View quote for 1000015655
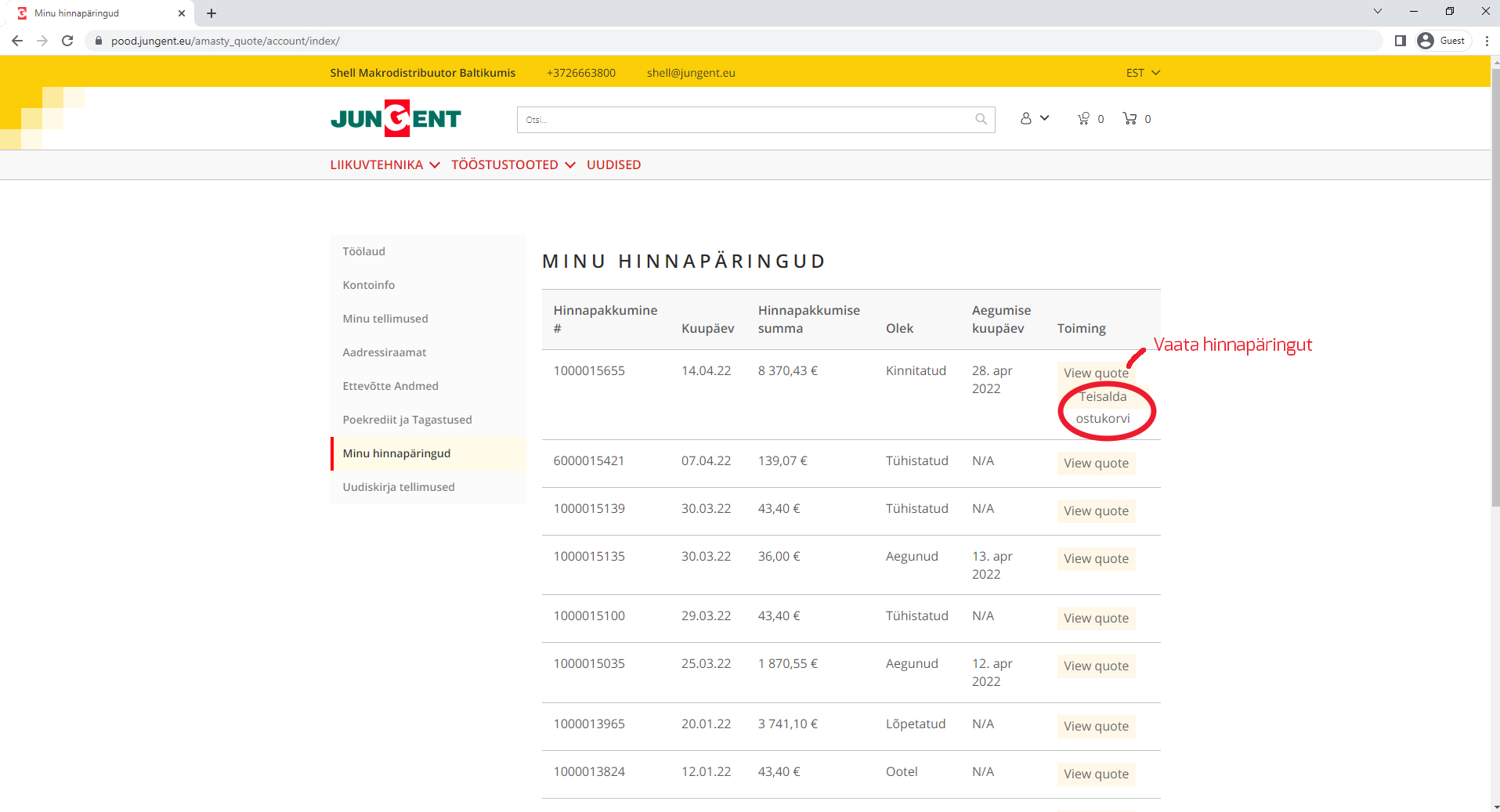This screenshot has width=1500, height=812. tap(1095, 373)
